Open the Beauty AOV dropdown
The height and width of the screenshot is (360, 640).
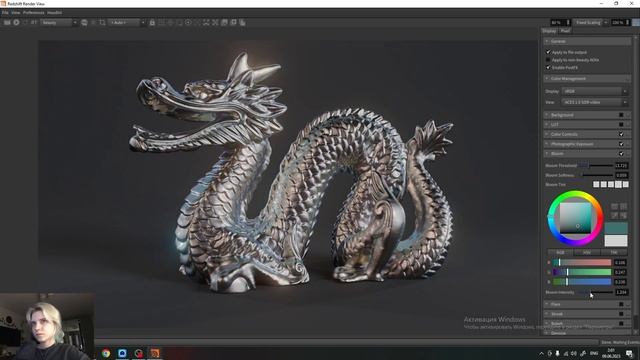(x=59, y=23)
